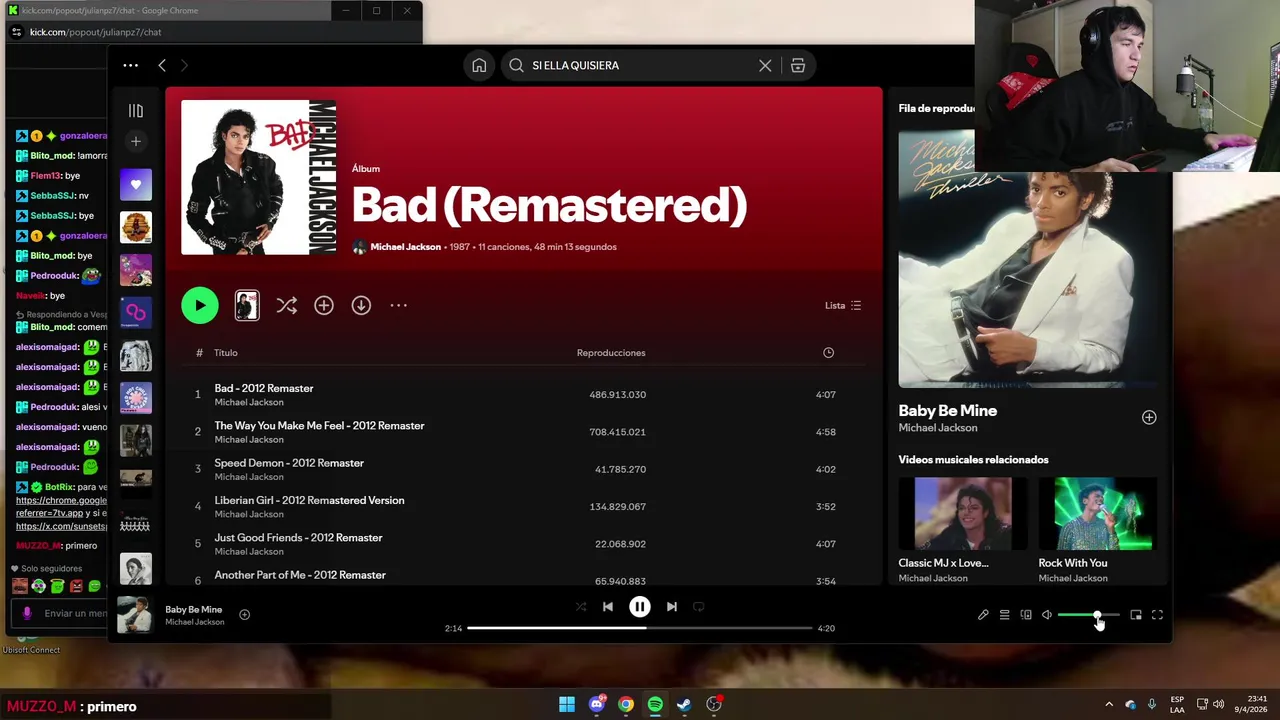The image size is (1280, 720).
Task: Open connect to a device icon
Action: (1026, 615)
